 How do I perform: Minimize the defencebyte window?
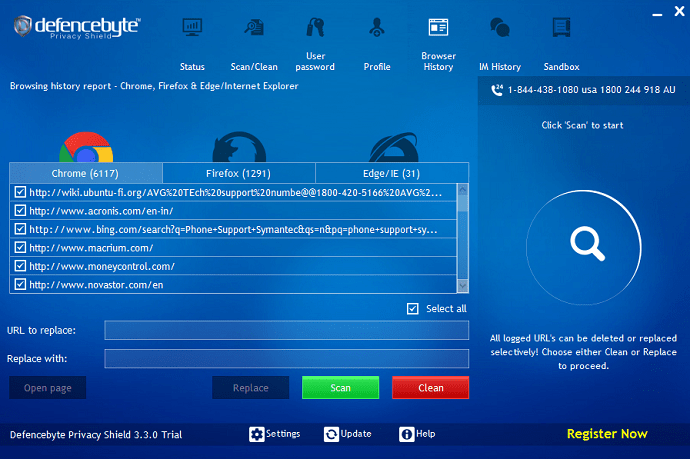coord(657,13)
